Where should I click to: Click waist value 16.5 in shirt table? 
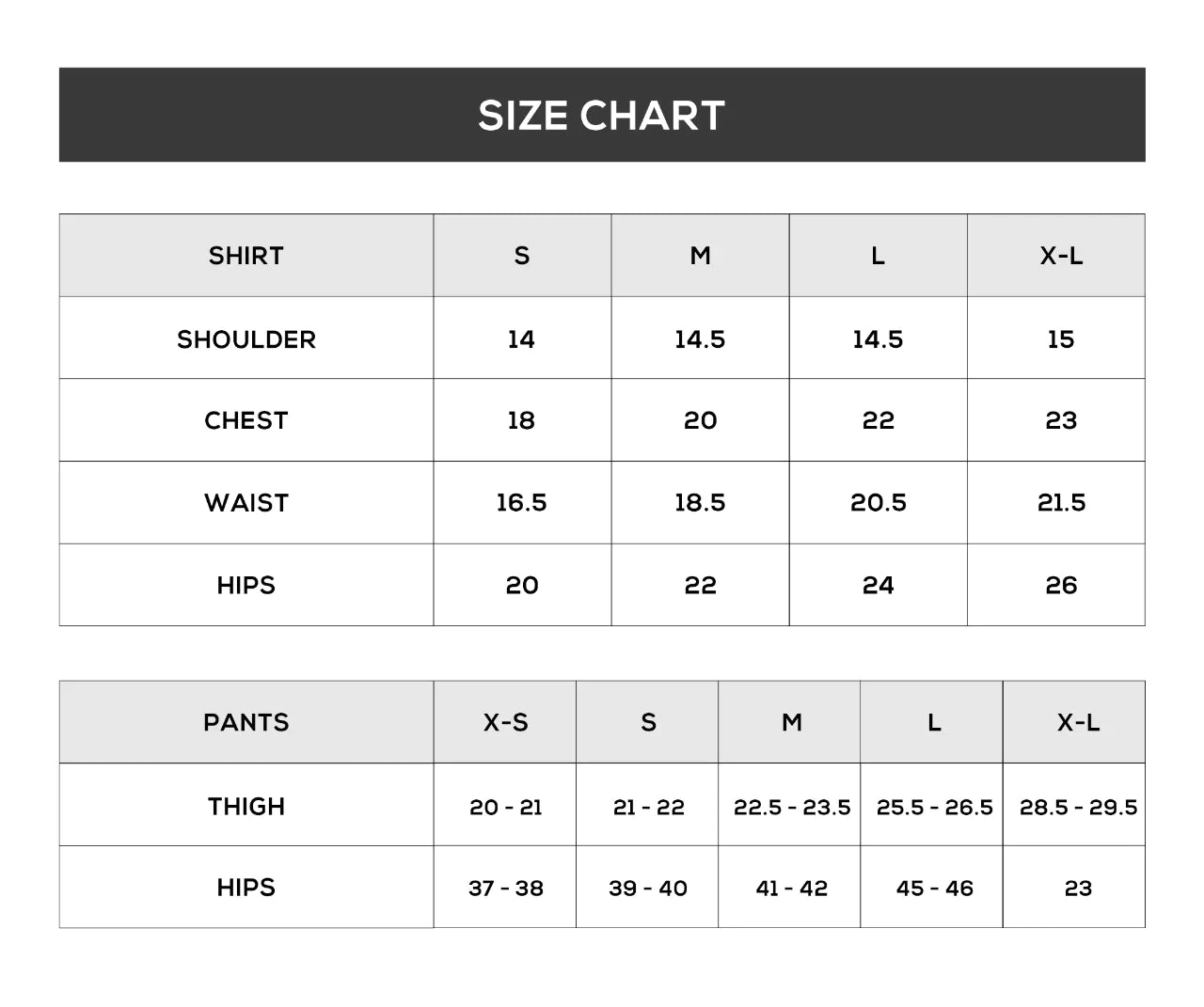521,503
